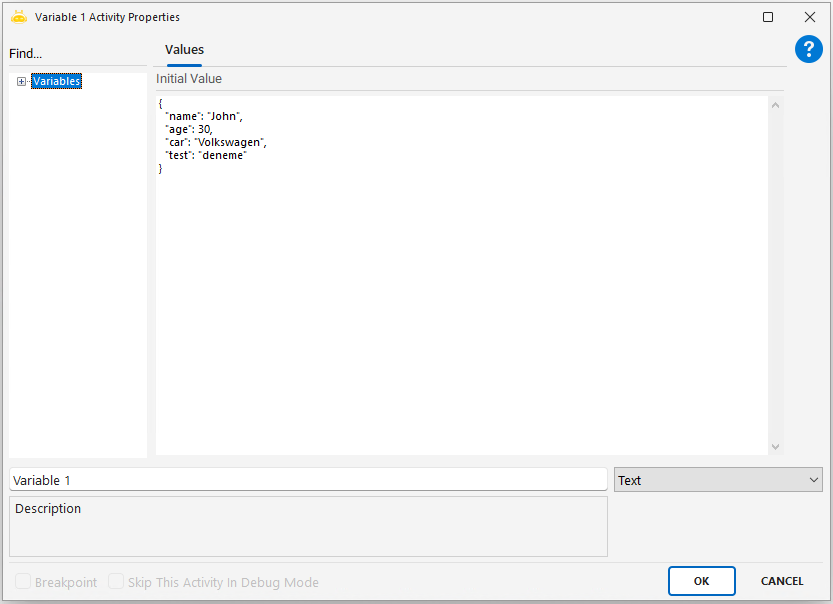Image resolution: width=833 pixels, height=604 pixels.
Task: Click the scroll up arrow of Initial Value
Action: (x=776, y=105)
